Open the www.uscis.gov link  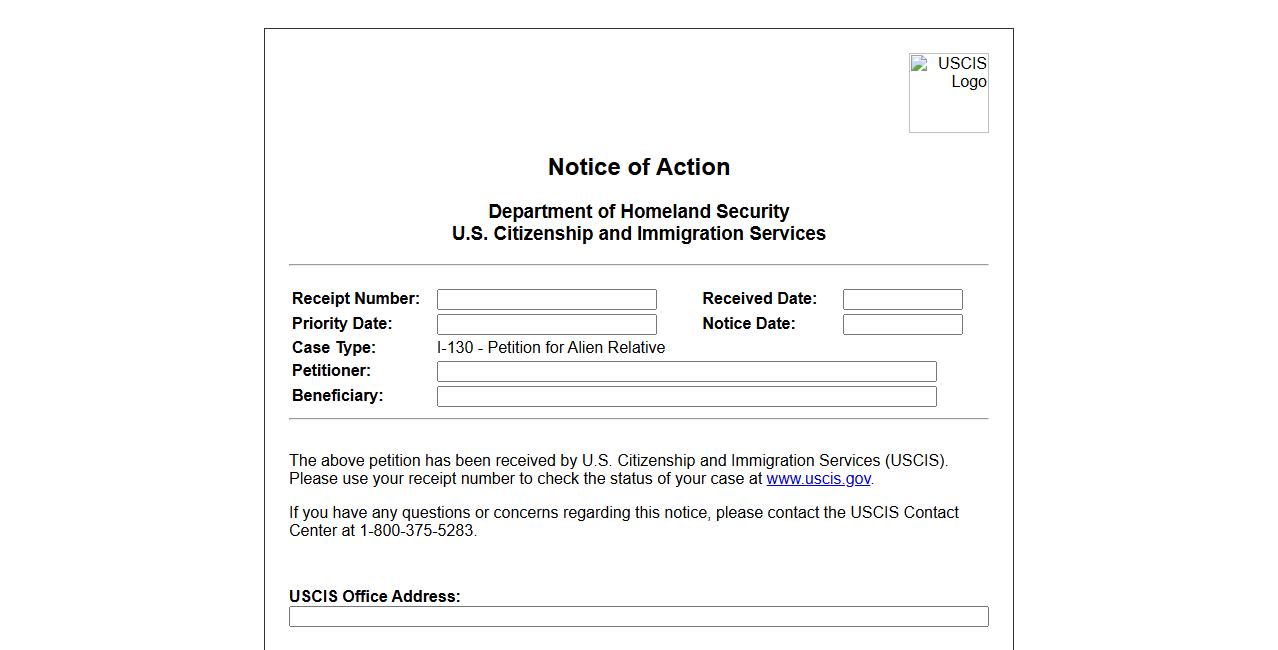(818, 479)
